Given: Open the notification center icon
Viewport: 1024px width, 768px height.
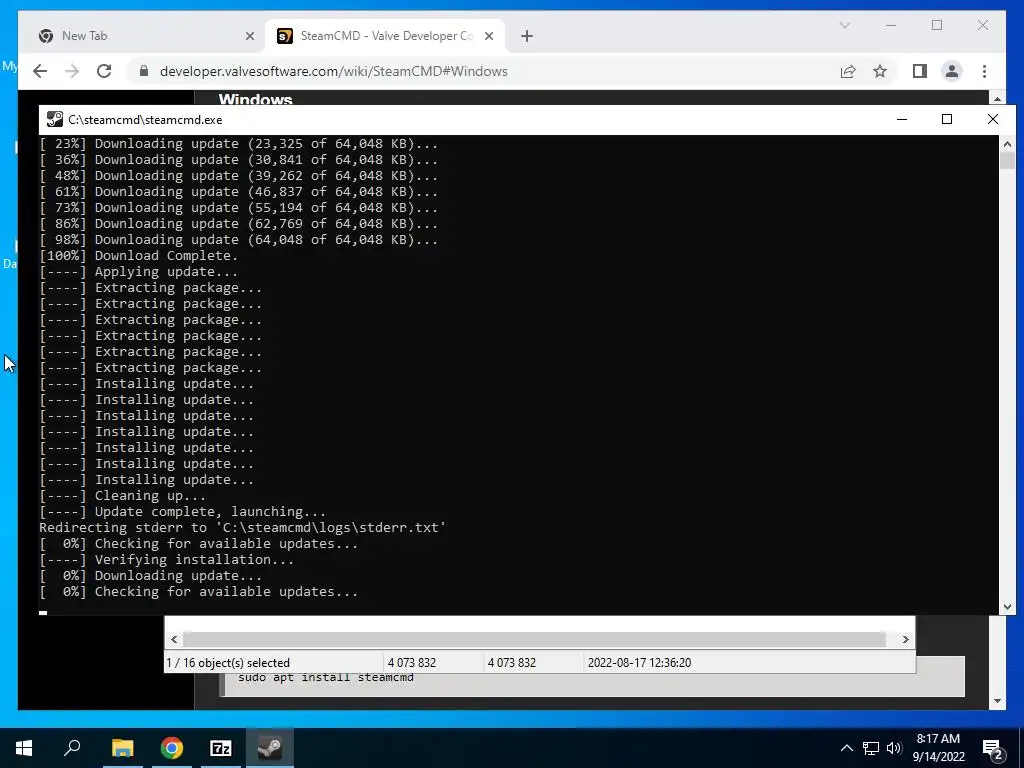Looking at the screenshot, I should [x=993, y=749].
